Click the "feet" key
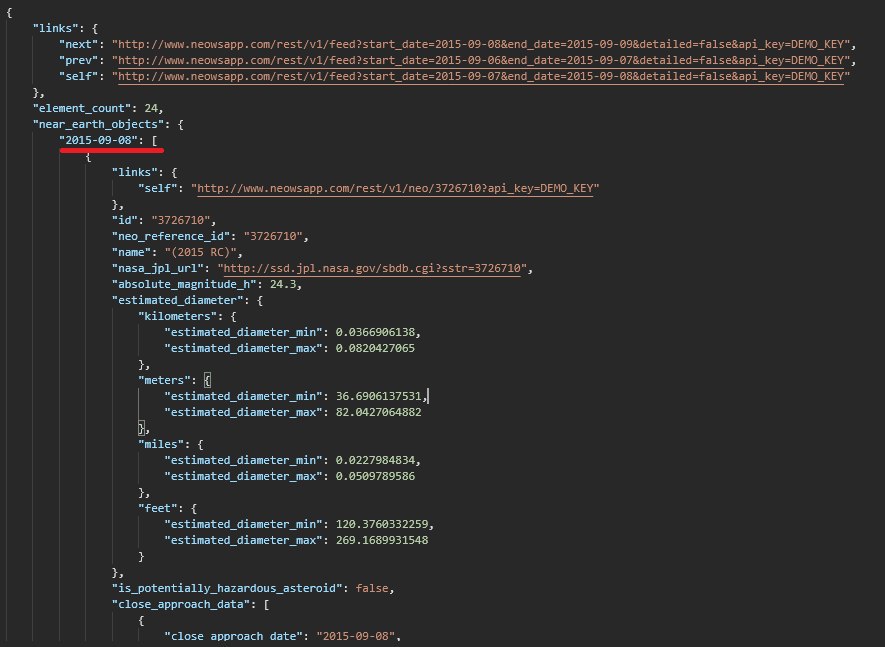Screen dimensions: 885x647 (157, 508)
